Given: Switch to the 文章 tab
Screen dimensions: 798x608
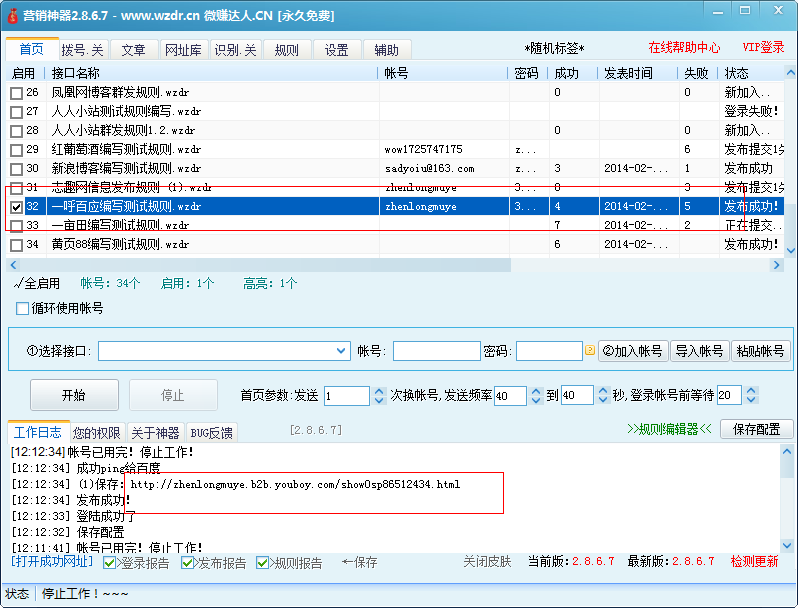Looking at the screenshot, I should [x=133, y=50].
